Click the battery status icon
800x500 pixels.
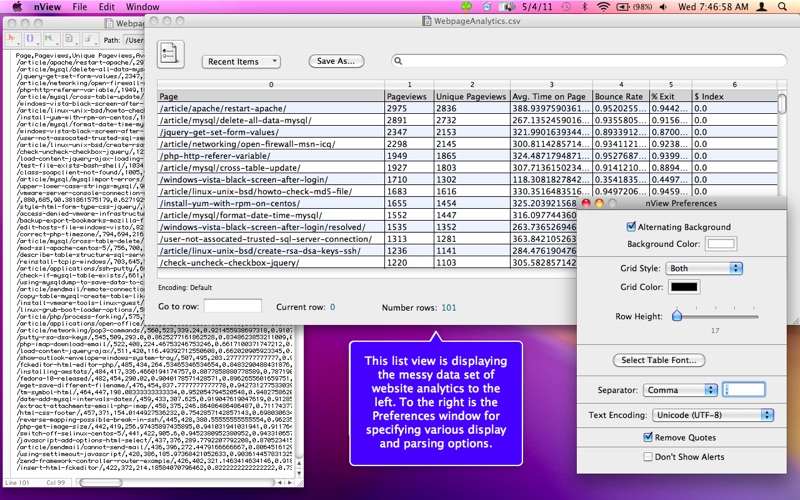point(622,7)
